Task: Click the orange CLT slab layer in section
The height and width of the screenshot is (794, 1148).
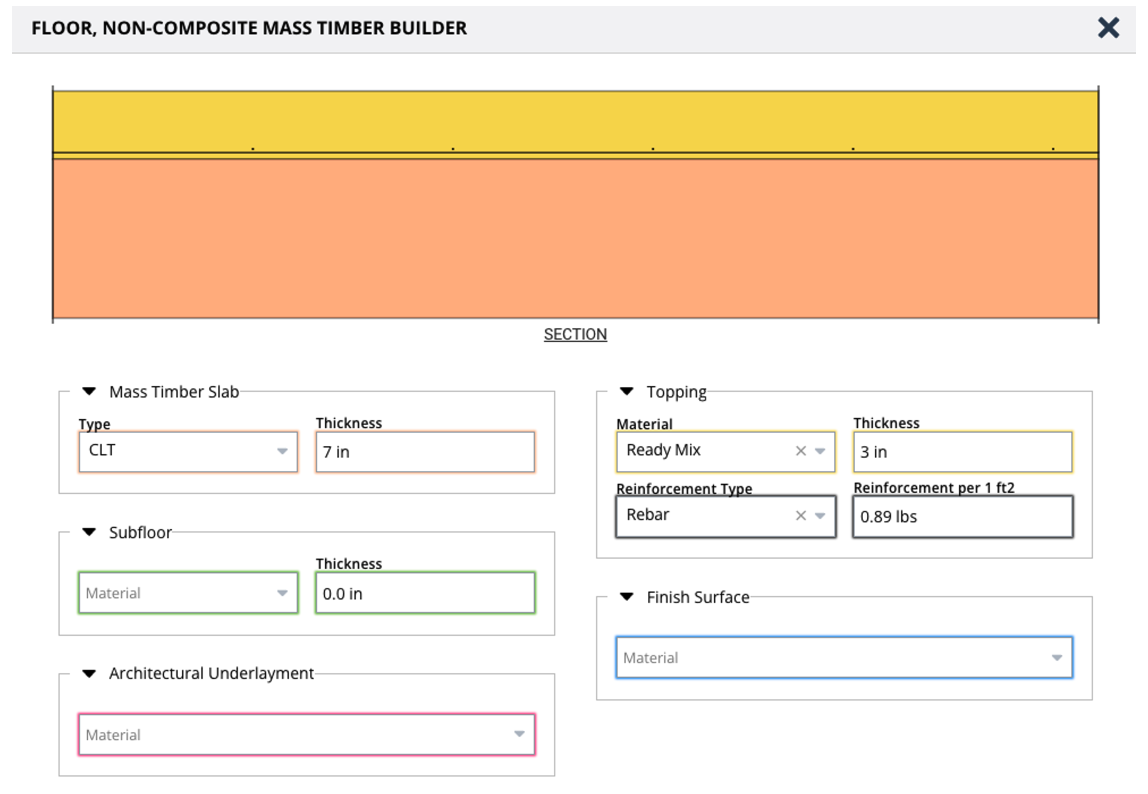Action: (x=575, y=238)
